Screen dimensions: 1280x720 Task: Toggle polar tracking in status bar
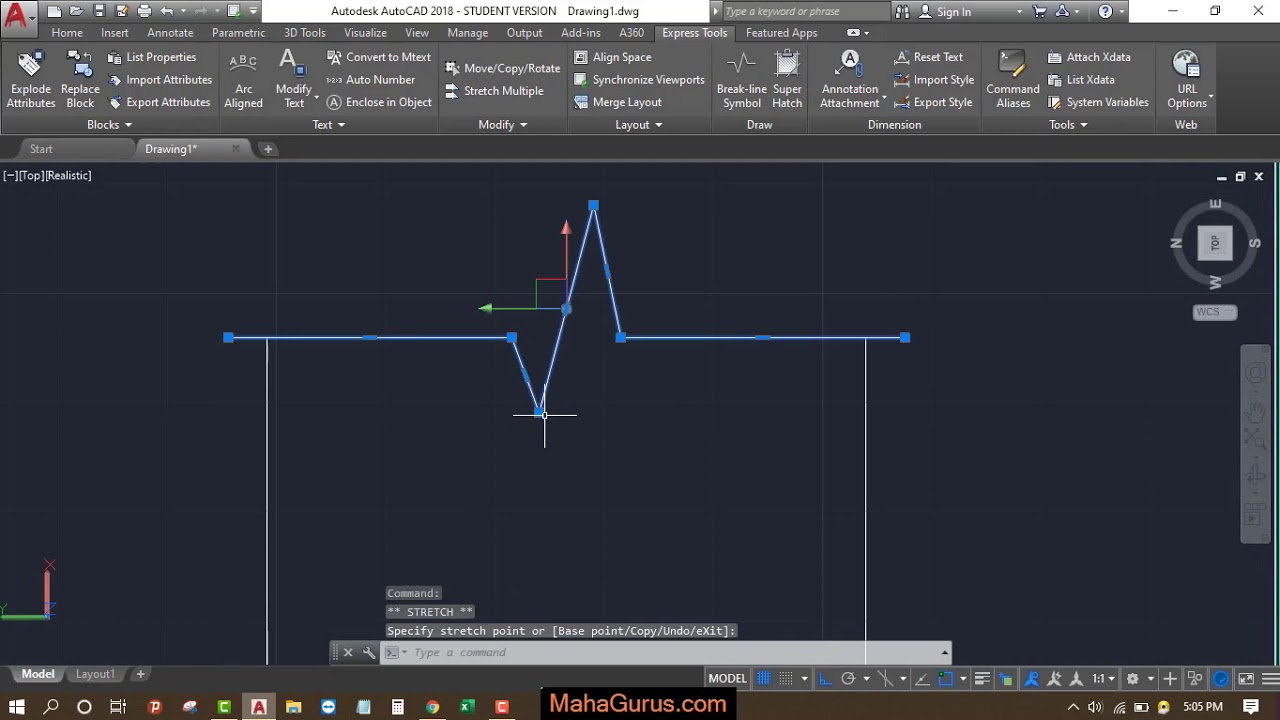848,679
